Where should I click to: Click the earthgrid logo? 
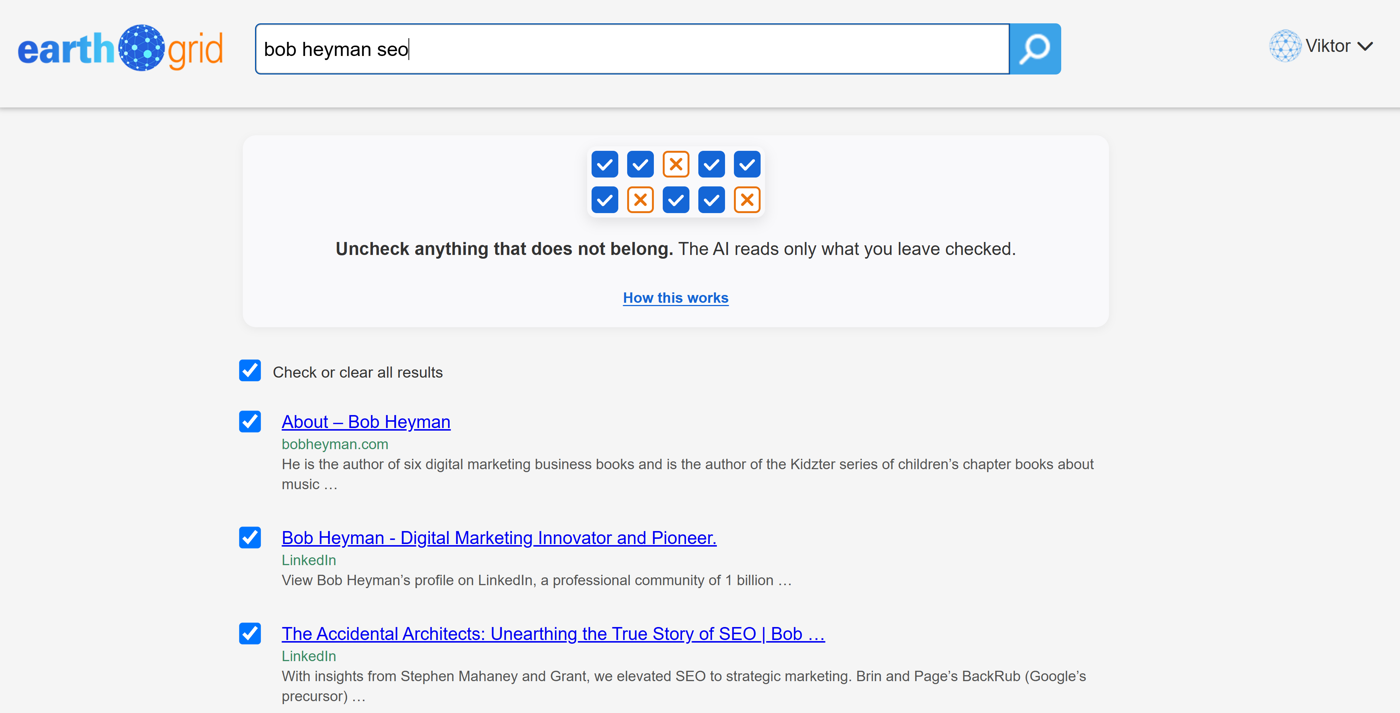click(x=120, y=48)
